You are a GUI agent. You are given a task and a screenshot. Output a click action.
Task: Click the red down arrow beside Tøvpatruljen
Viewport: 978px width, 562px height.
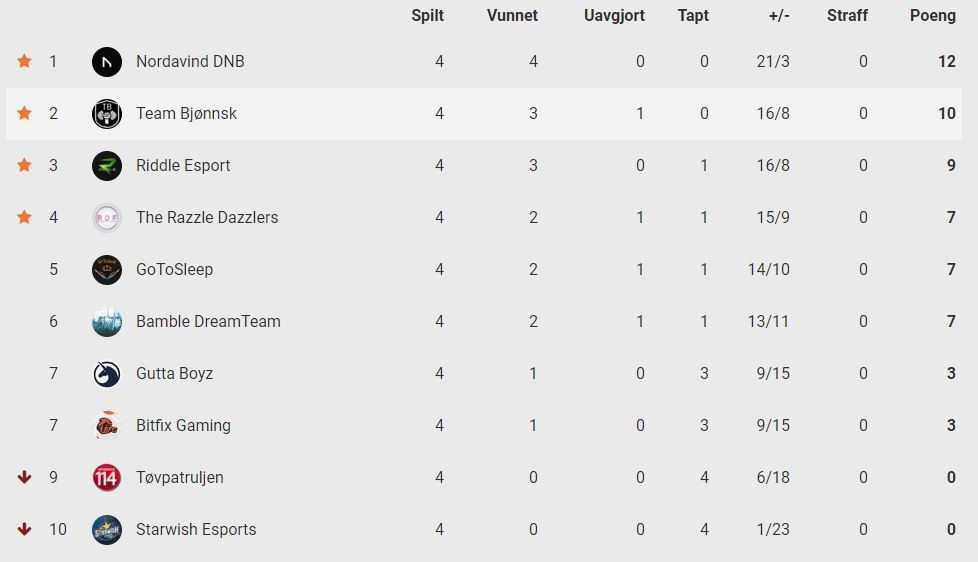click(24, 477)
